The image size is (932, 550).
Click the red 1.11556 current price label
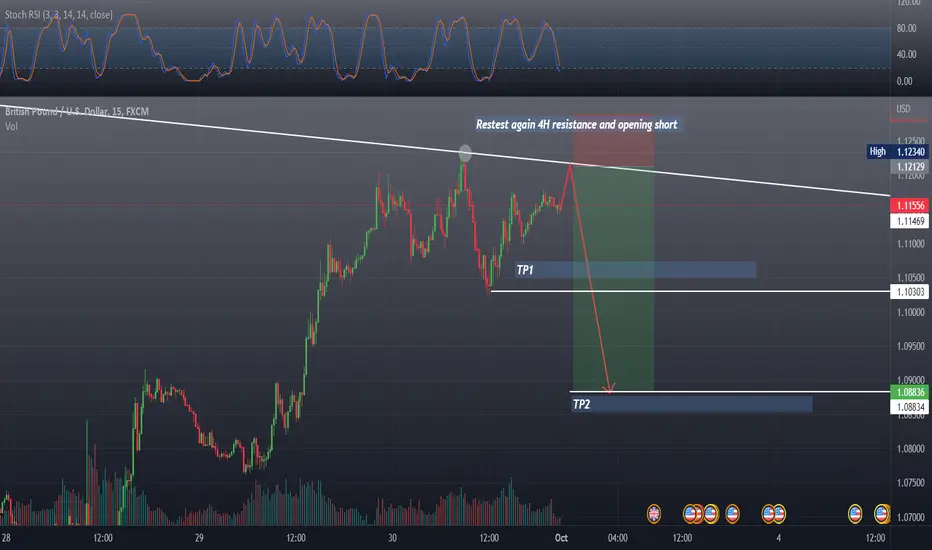(909, 206)
